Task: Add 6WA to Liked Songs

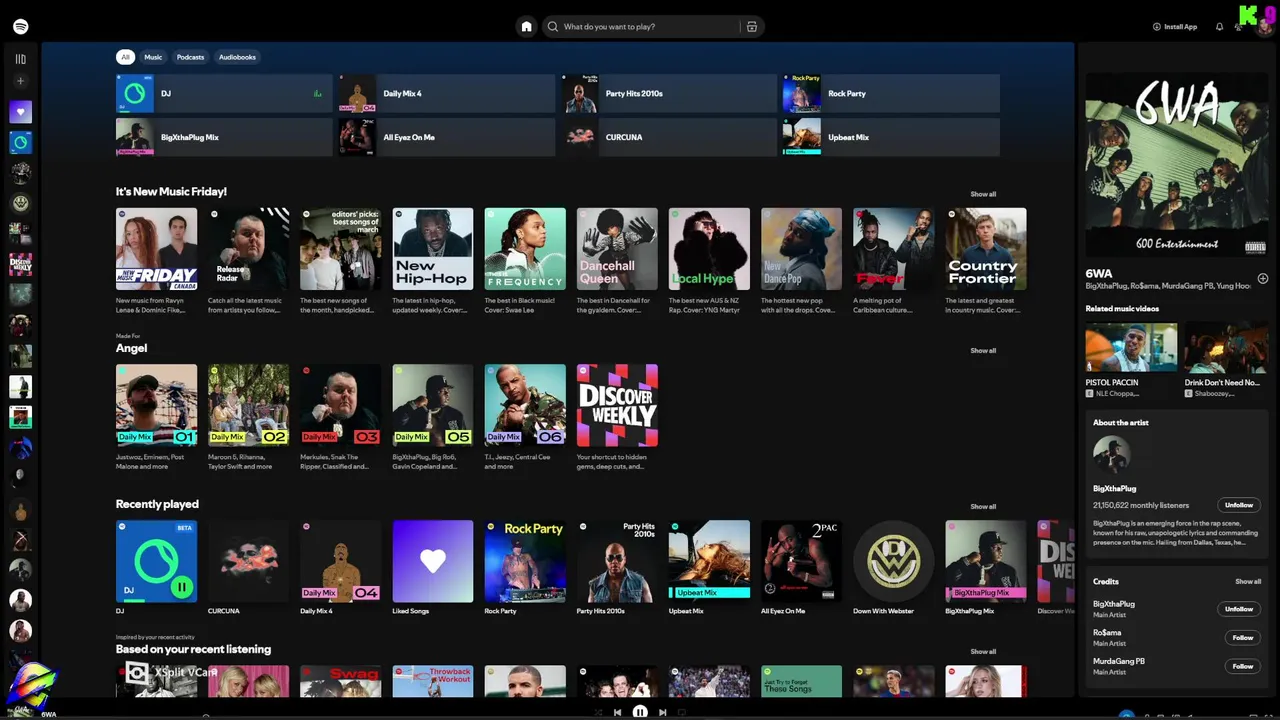Action: [1263, 278]
